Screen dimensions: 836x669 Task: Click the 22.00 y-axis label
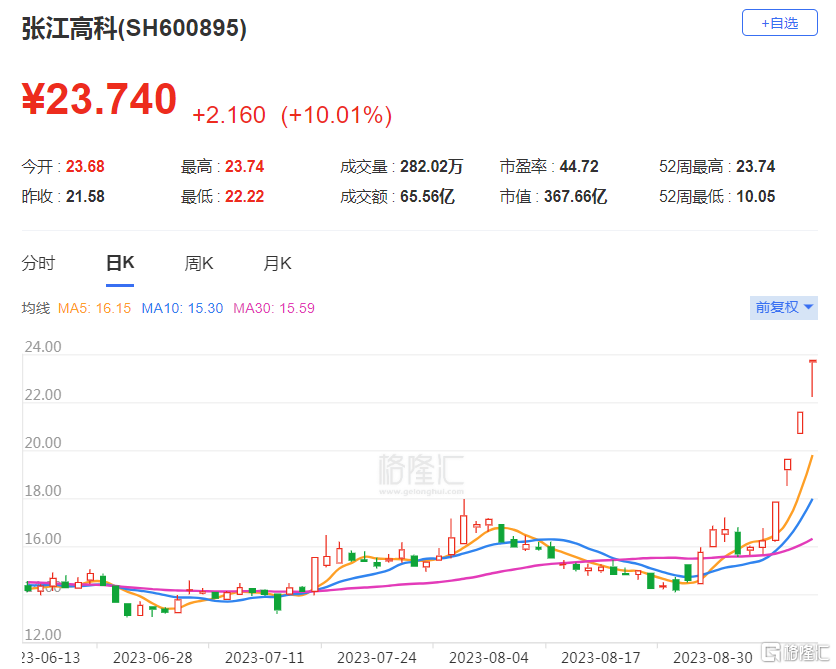pos(43,395)
